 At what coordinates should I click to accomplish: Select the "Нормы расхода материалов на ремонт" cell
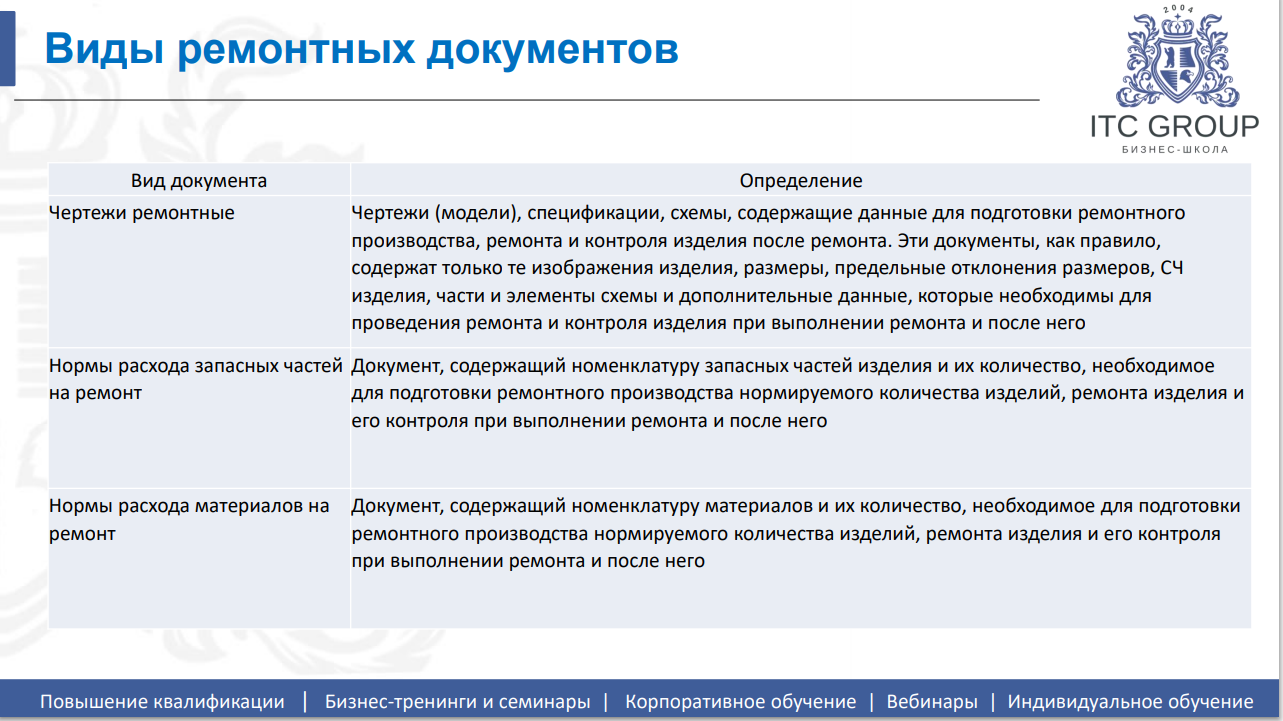[199, 558]
